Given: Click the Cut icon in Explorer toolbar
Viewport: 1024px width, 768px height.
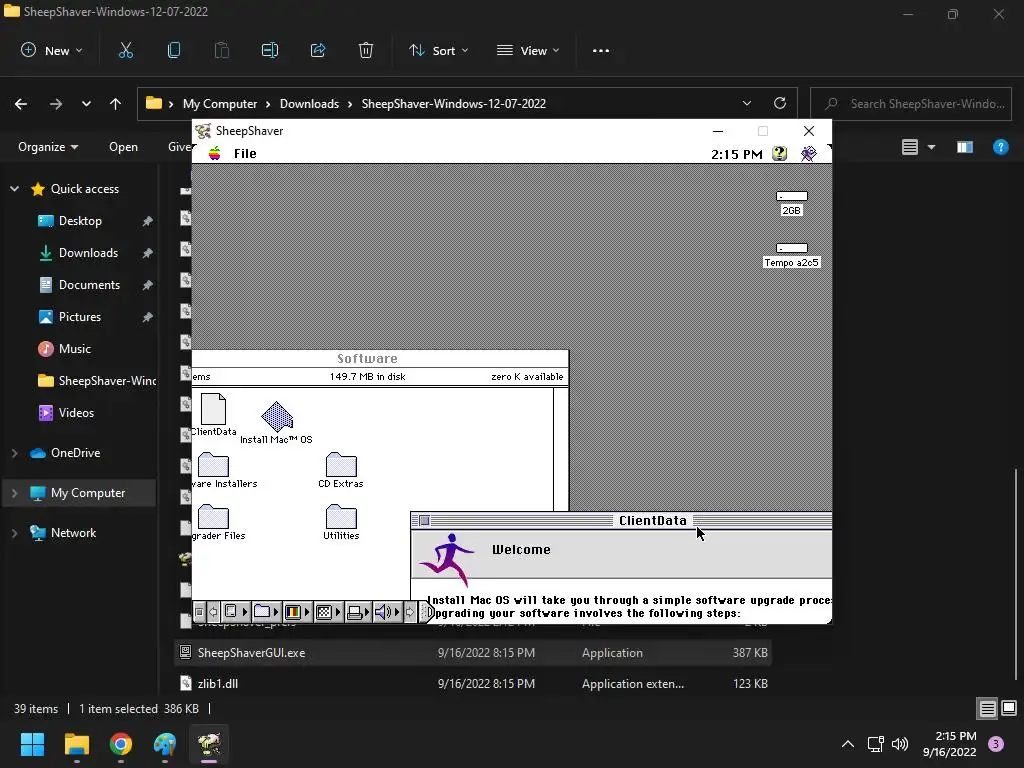Looking at the screenshot, I should 125,50.
